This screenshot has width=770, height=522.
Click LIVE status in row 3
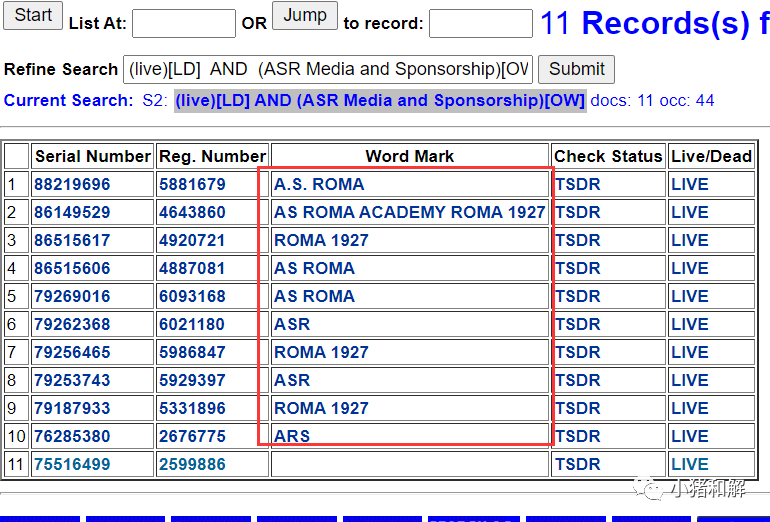click(x=690, y=240)
